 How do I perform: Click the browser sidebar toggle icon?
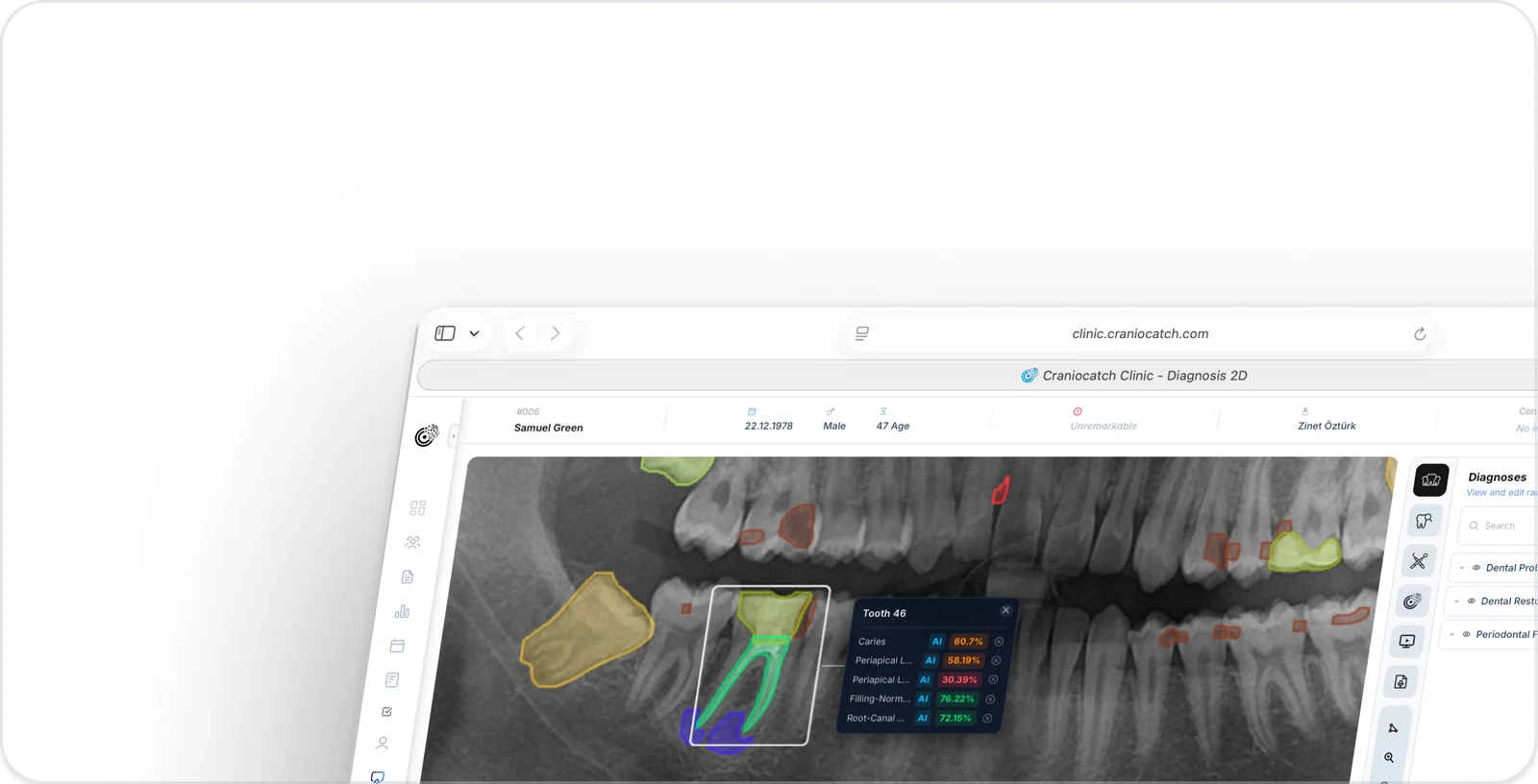point(445,333)
